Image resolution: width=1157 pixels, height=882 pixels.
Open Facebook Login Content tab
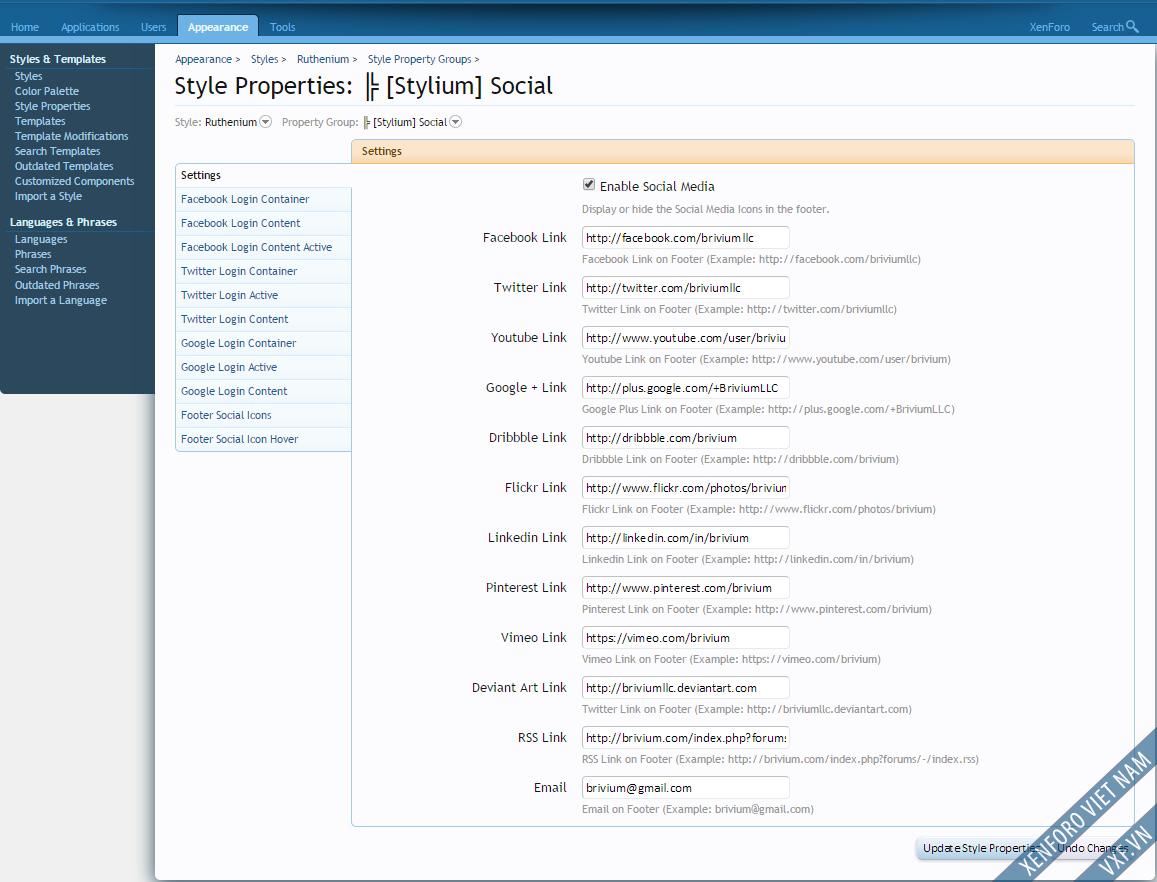click(x=263, y=223)
